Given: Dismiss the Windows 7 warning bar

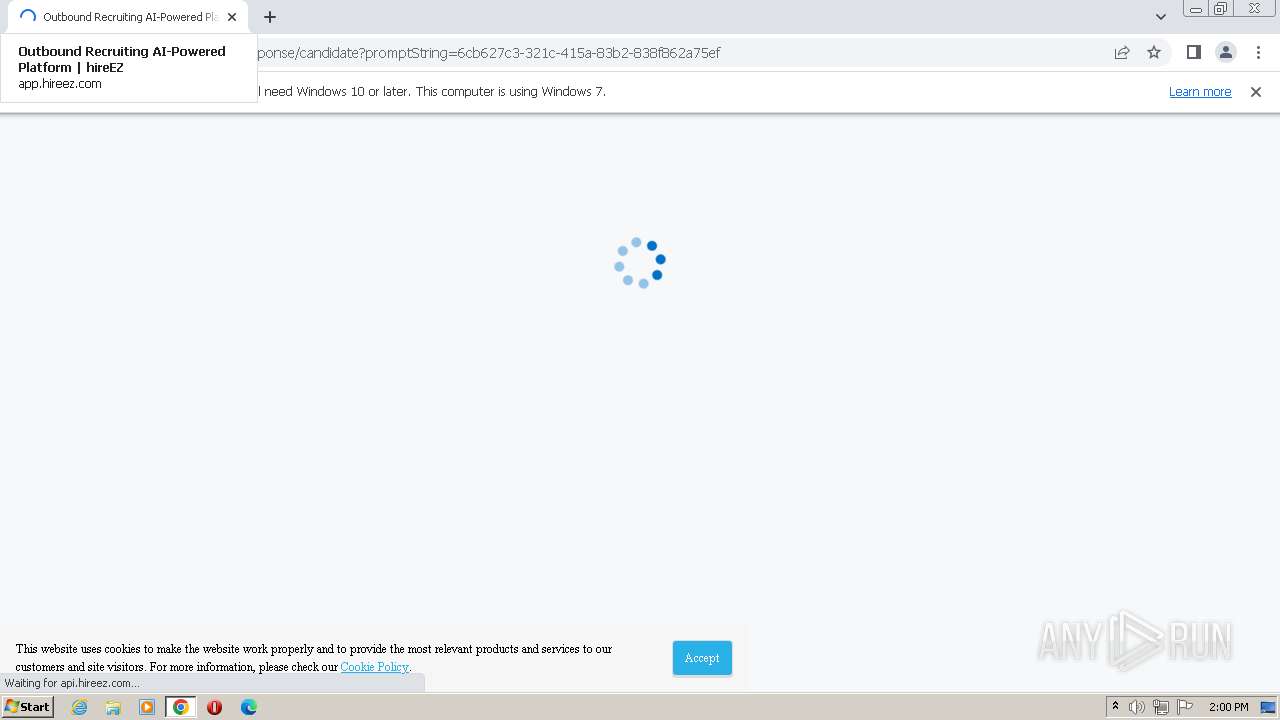Looking at the screenshot, I should tap(1256, 91).
